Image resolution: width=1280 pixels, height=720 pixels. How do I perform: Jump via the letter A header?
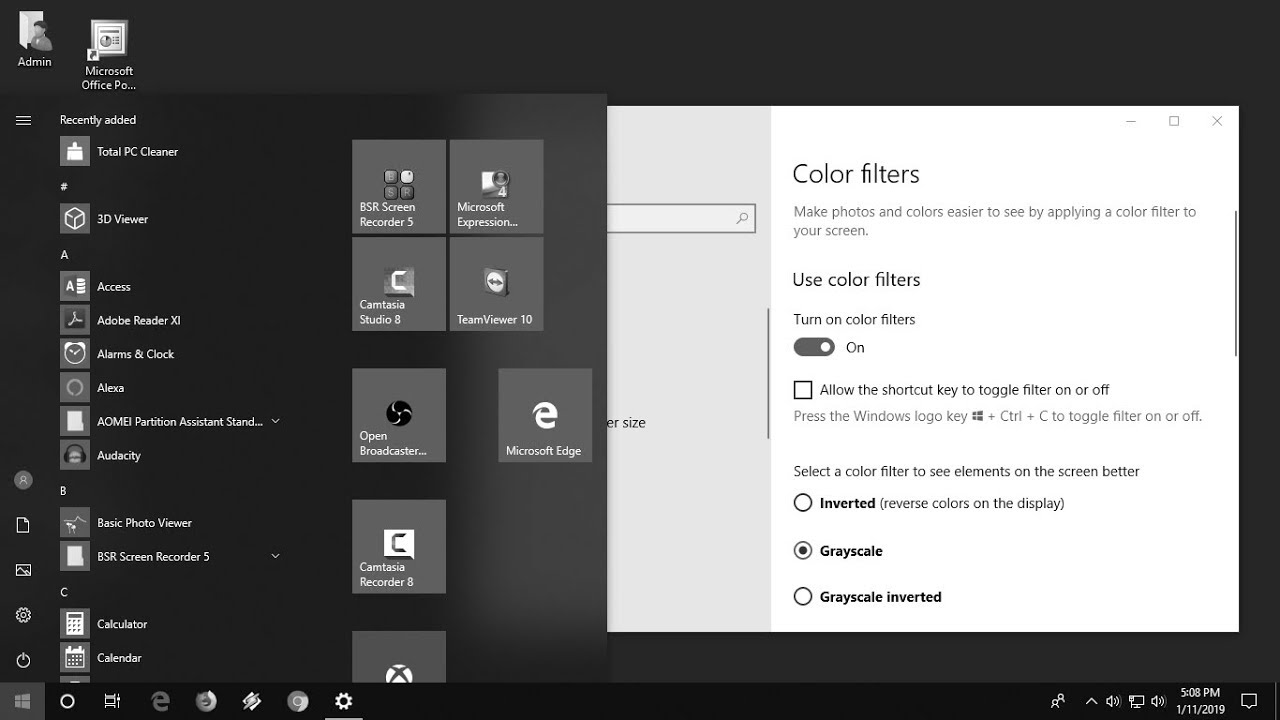(64, 255)
